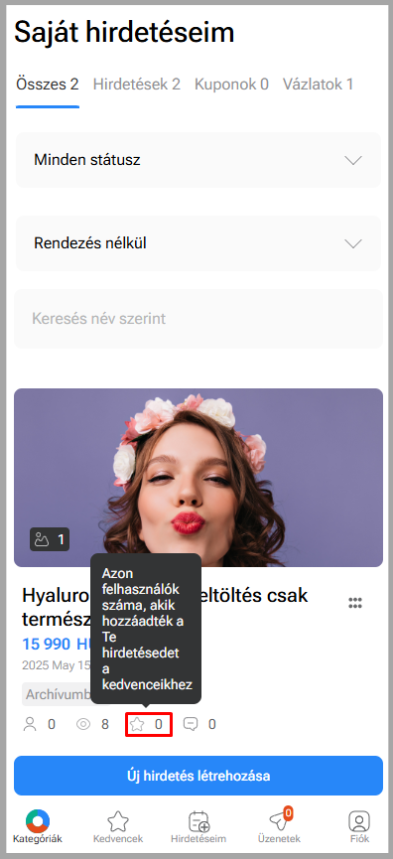Switch to the Hirdetések 2 tab
The width and height of the screenshot is (393, 859).
pyautogui.click(x=136, y=84)
